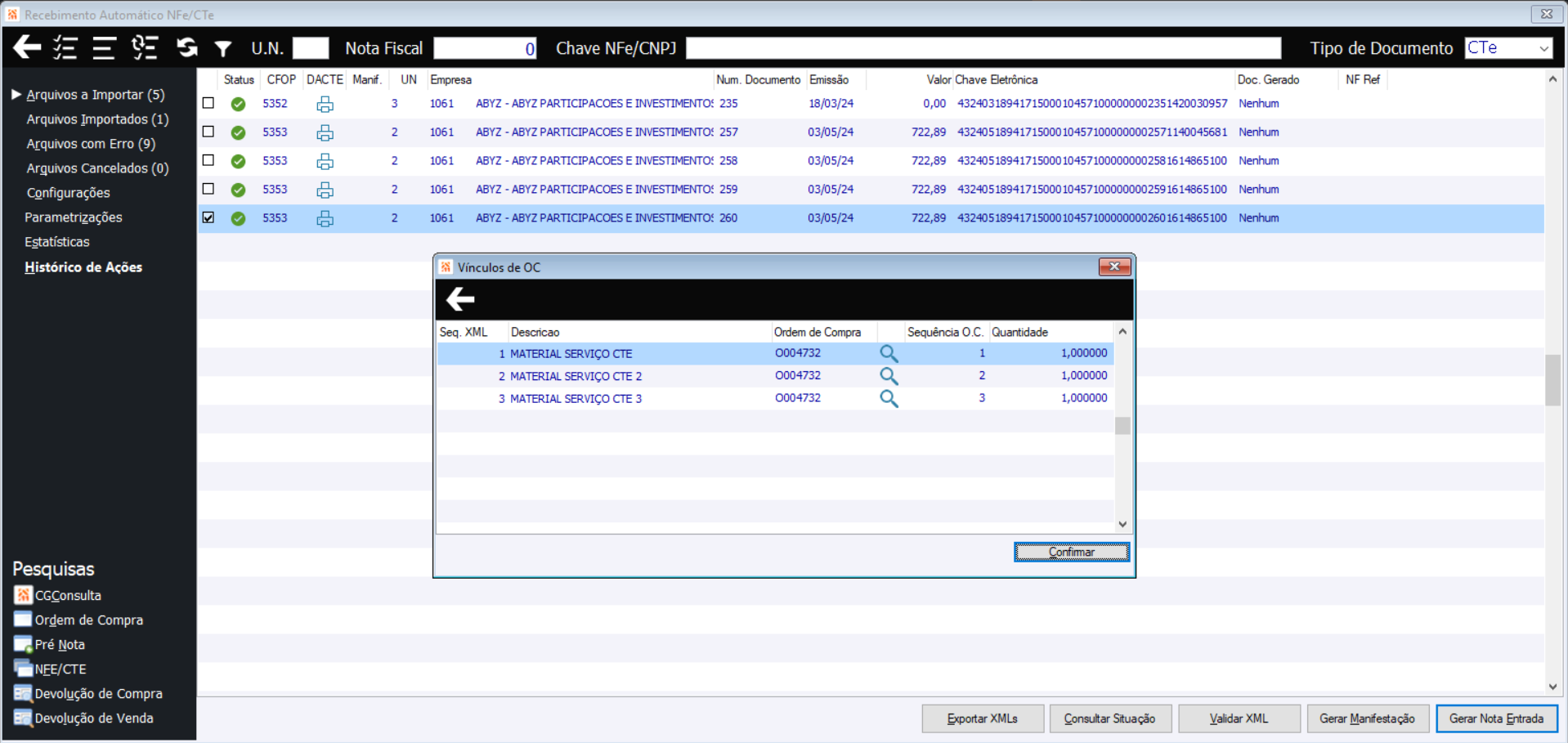
Task: Select the MATERIAL SERVIÇO CTE 3 row text
Action: pyautogui.click(x=576, y=399)
